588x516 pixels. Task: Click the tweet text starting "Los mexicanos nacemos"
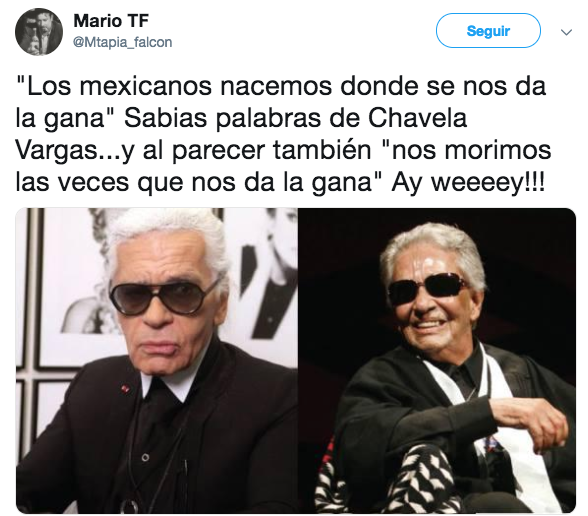point(283,134)
